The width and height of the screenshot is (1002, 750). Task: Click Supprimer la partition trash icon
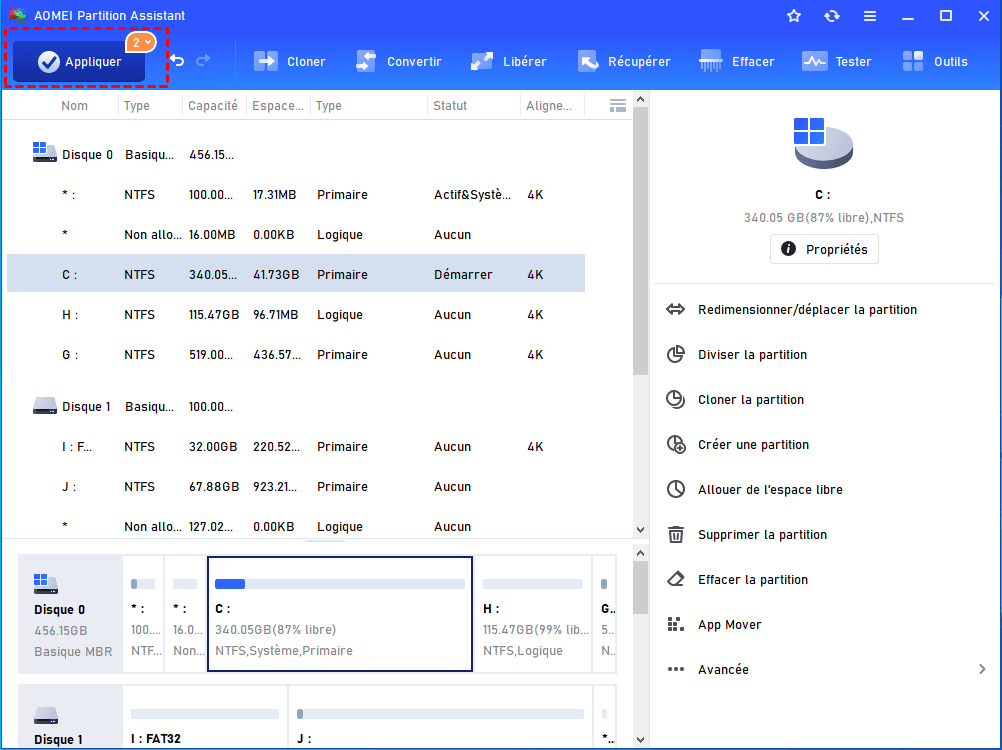coord(677,535)
